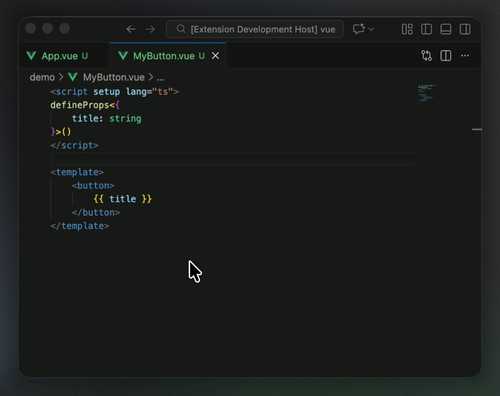Click the Vue logo on MyButton.vue tab
500x396 pixels.
(x=123, y=56)
